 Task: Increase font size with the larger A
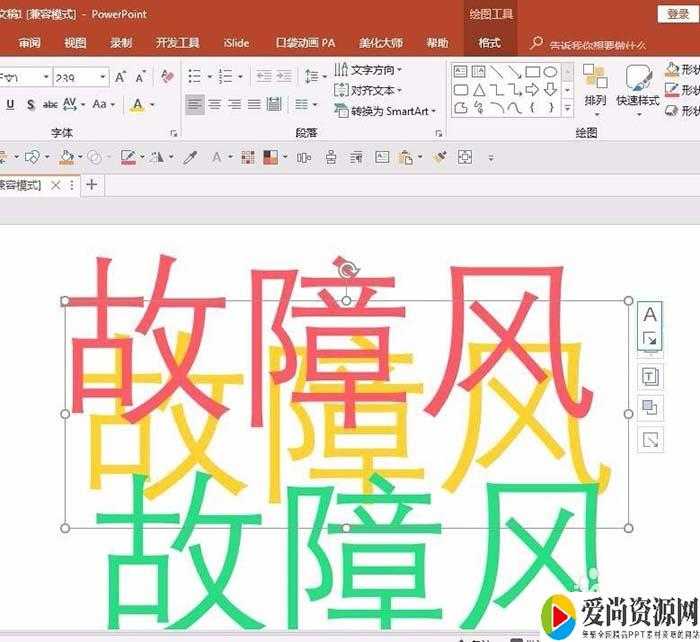point(121,77)
